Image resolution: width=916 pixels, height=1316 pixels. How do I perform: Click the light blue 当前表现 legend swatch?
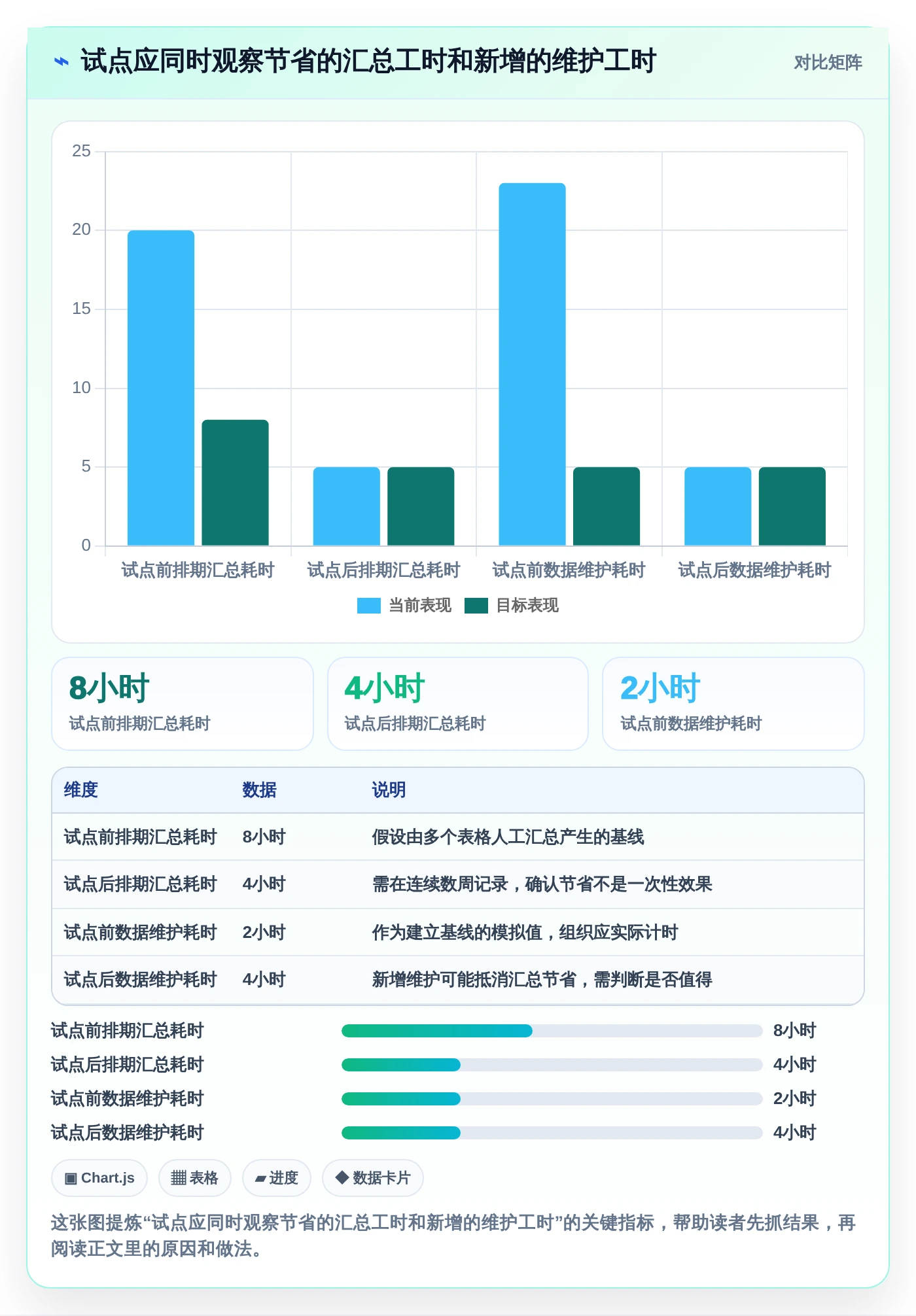click(369, 606)
